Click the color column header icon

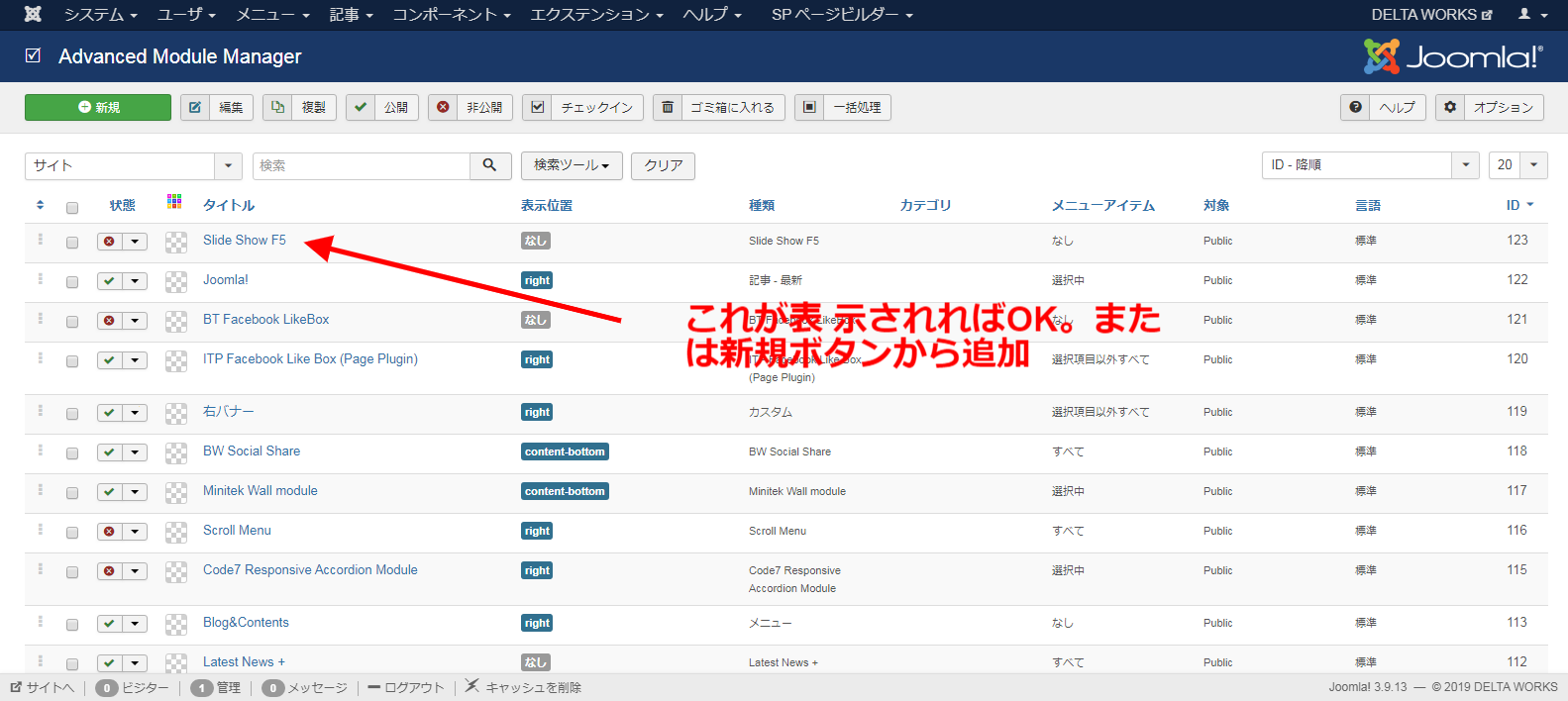[x=174, y=201]
